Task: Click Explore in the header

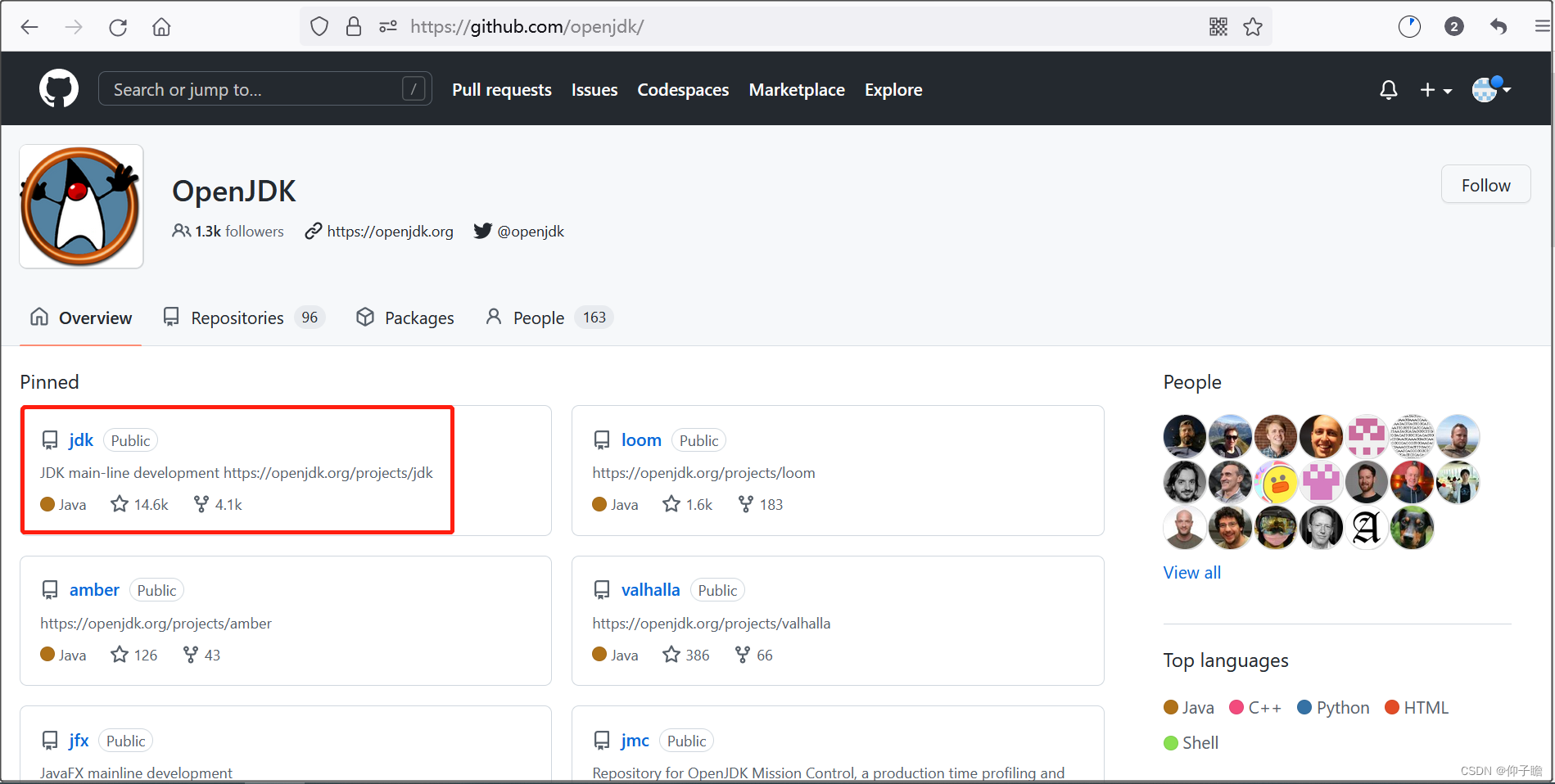Action: tap(893, 90)
